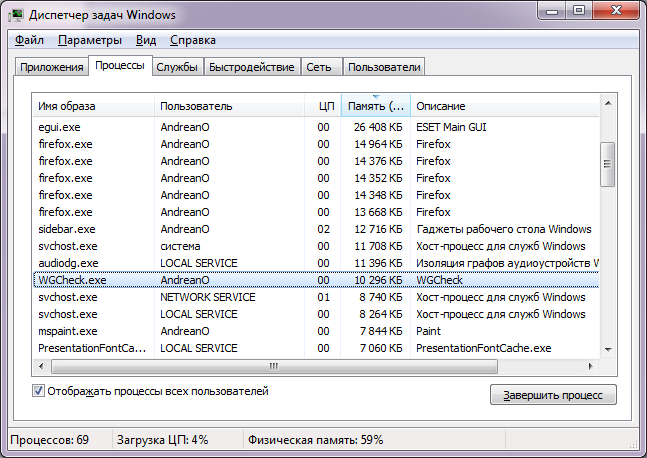This screenshot has width=647, height=458.
Task: Click the 'Завершить процесс' button
Action: pyautogui.click(x=553, y=395)
